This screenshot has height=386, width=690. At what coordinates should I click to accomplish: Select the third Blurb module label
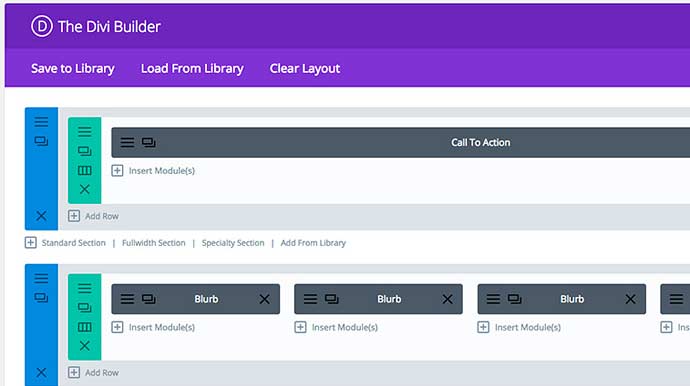click(572, 299)
